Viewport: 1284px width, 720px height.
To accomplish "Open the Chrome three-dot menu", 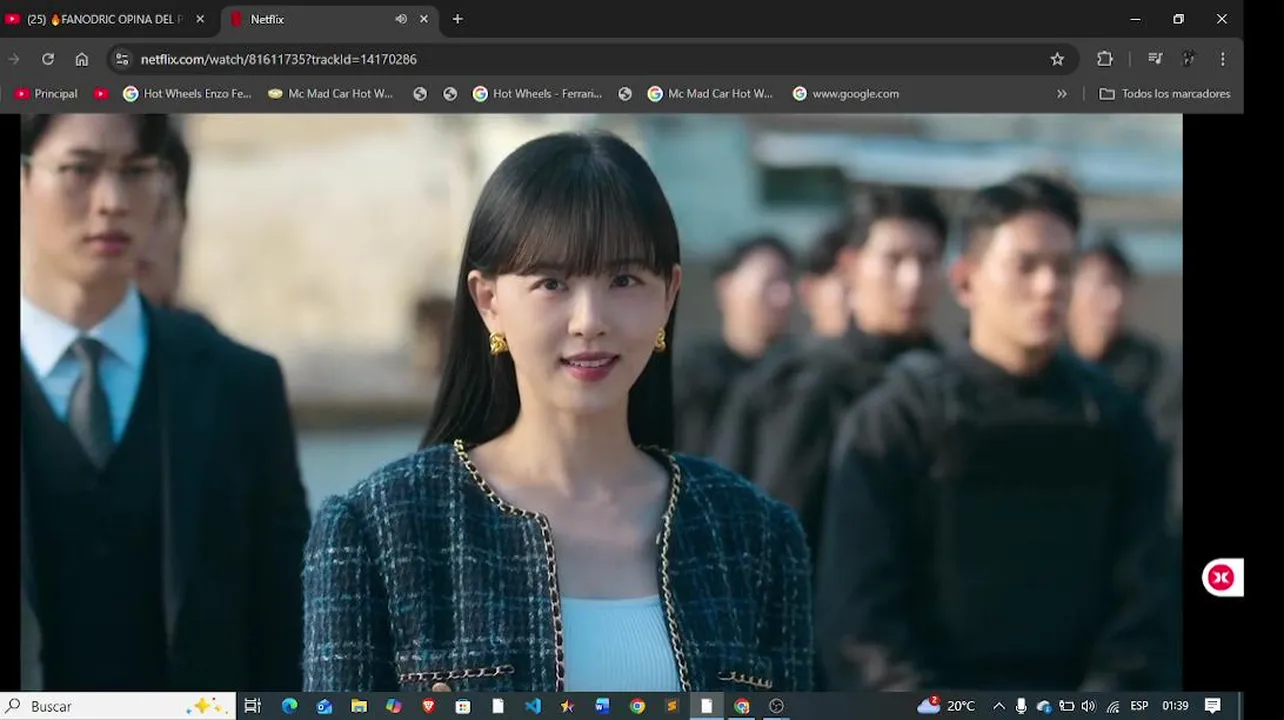I will (x=1223, y=59).
